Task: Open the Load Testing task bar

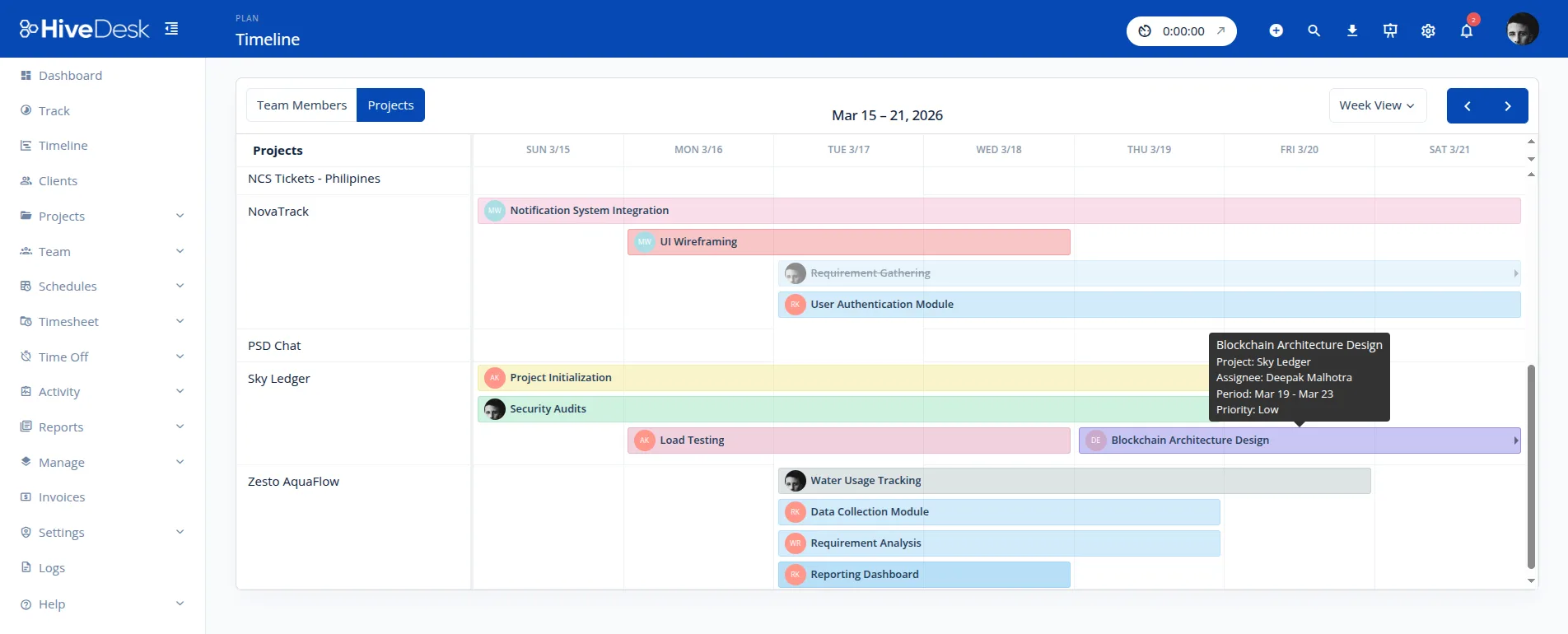Action: coord(849,441)
